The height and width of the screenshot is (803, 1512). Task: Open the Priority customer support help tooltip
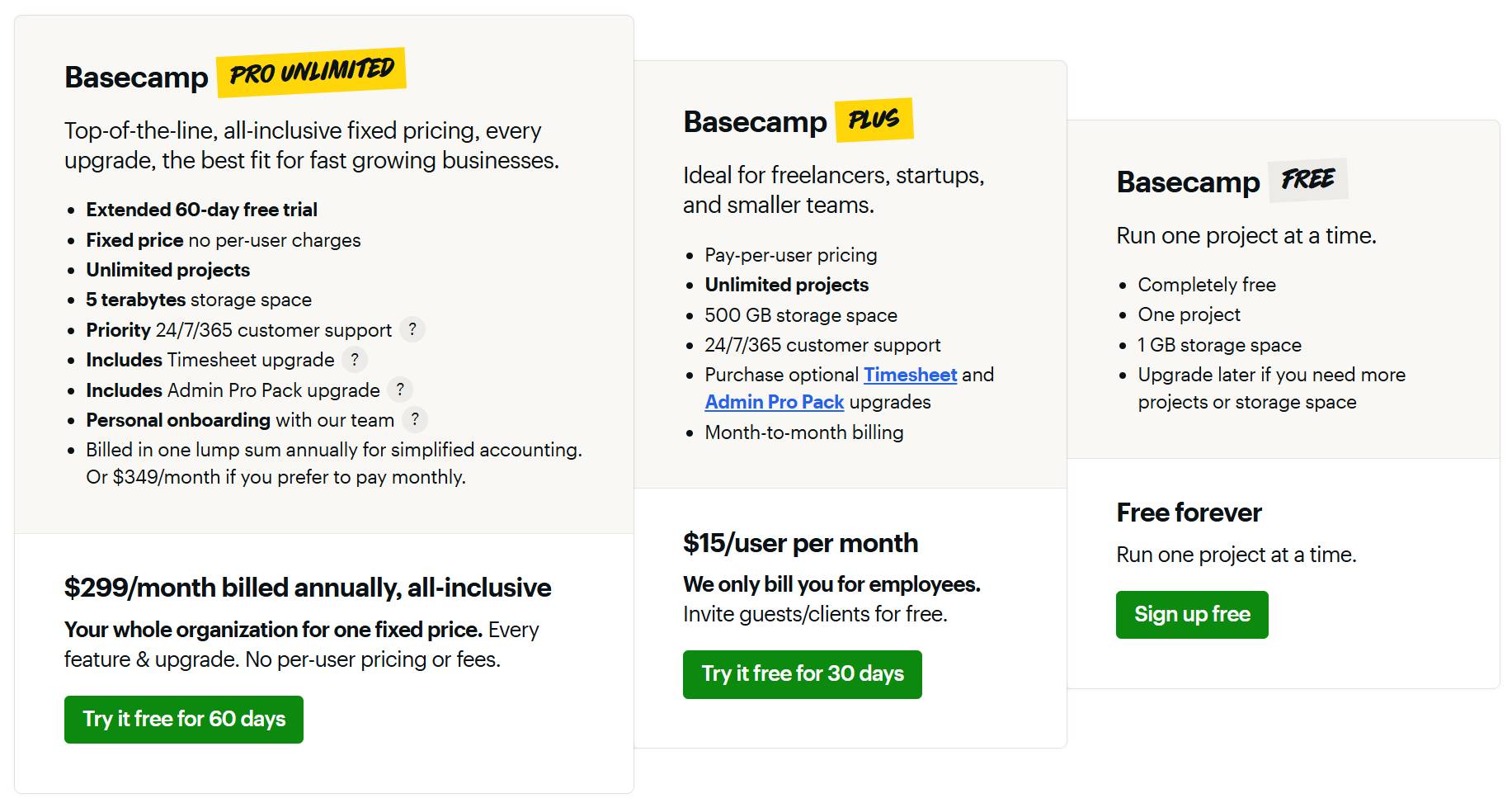point(412,329)
